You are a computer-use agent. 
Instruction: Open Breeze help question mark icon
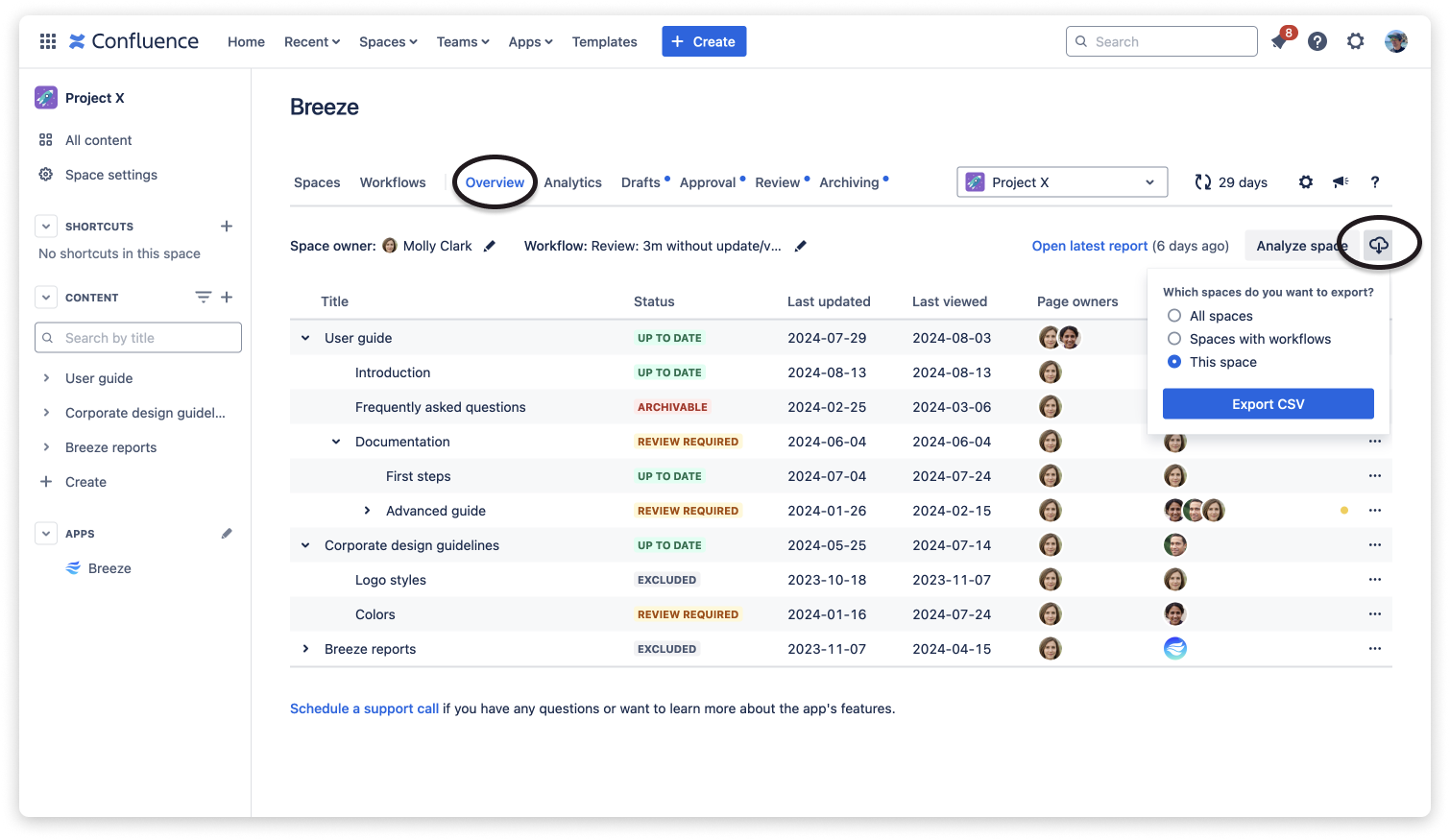(x=1375, y=182)
